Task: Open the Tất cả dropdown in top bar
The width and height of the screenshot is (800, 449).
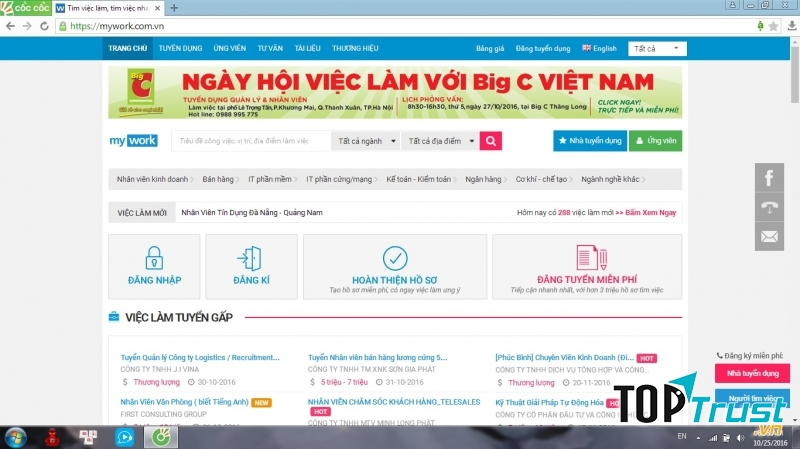Action: coord(657,48)
